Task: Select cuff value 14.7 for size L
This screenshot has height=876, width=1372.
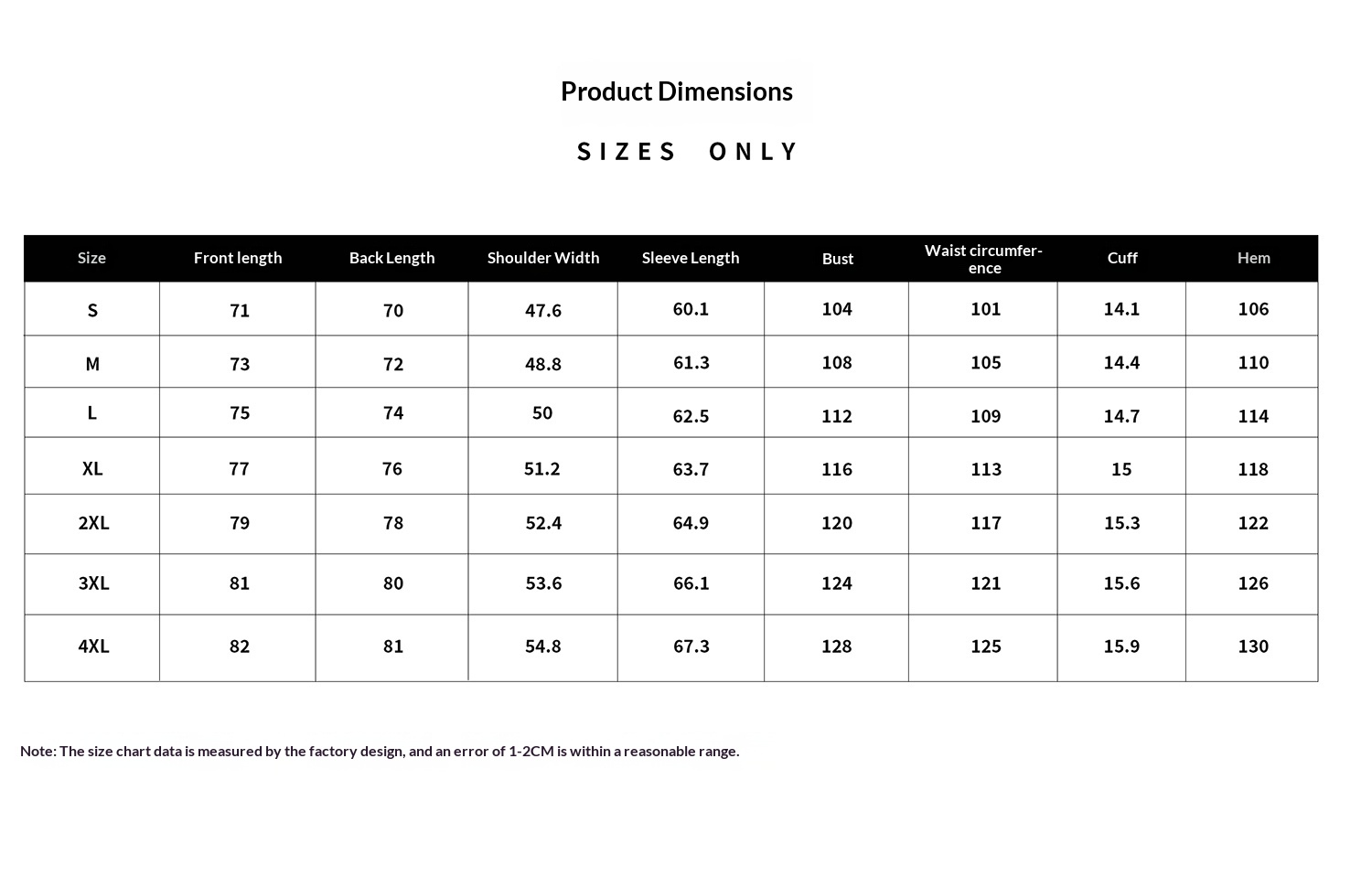Action: [x=1121, y=416]
